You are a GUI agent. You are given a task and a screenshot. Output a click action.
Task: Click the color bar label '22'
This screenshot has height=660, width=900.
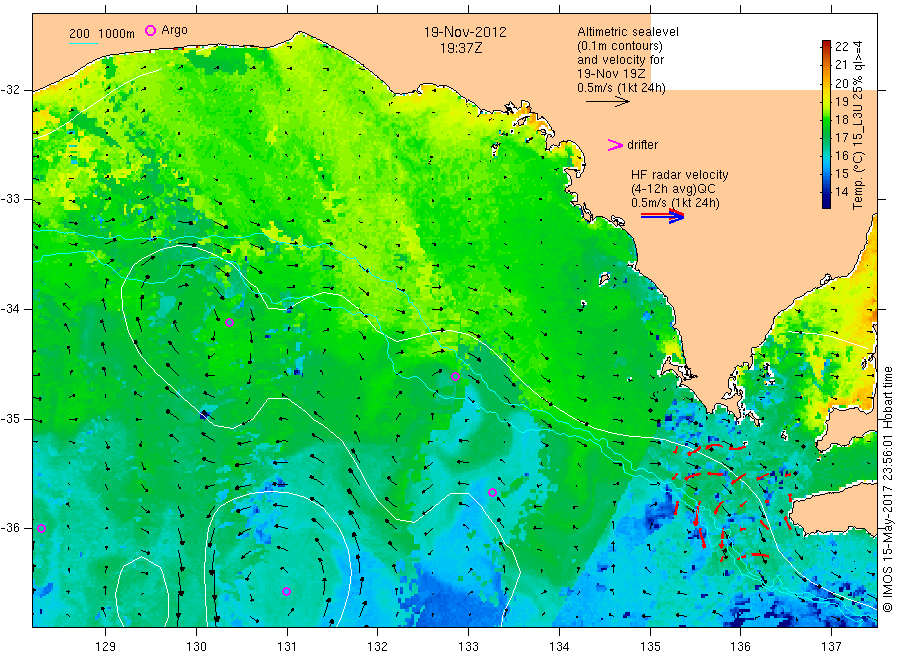[x=841, y=46]
